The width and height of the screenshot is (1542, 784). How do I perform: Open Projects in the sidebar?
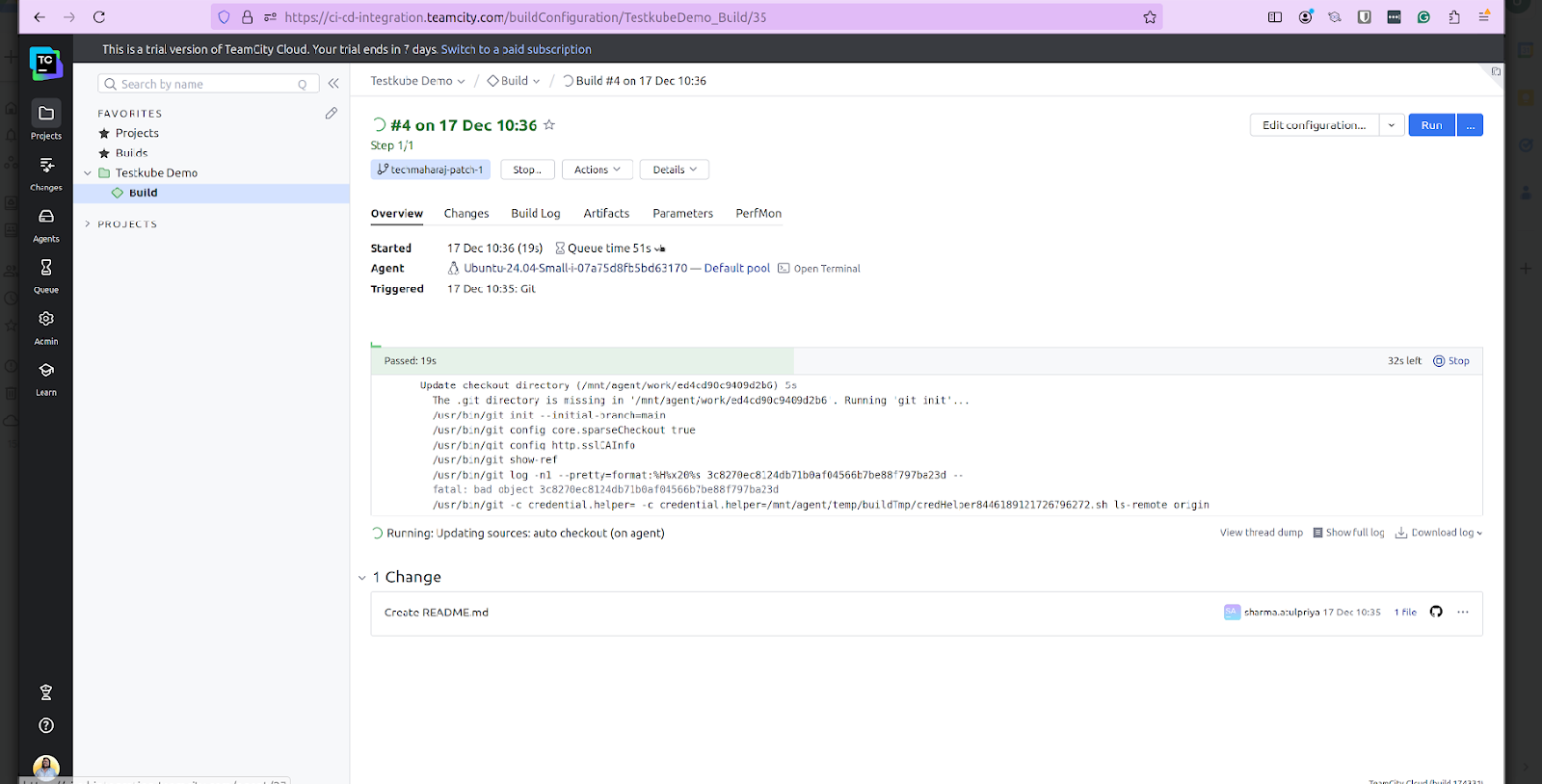46,120
